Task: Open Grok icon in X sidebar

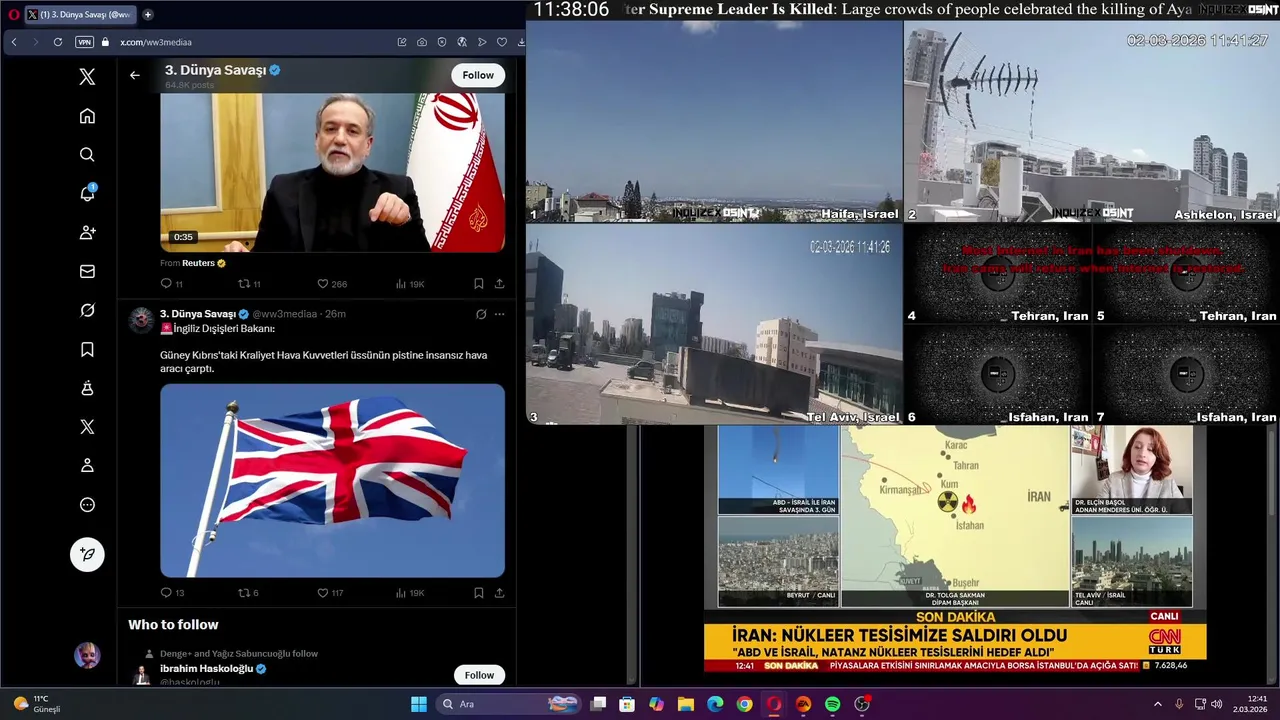Action: 87,310
